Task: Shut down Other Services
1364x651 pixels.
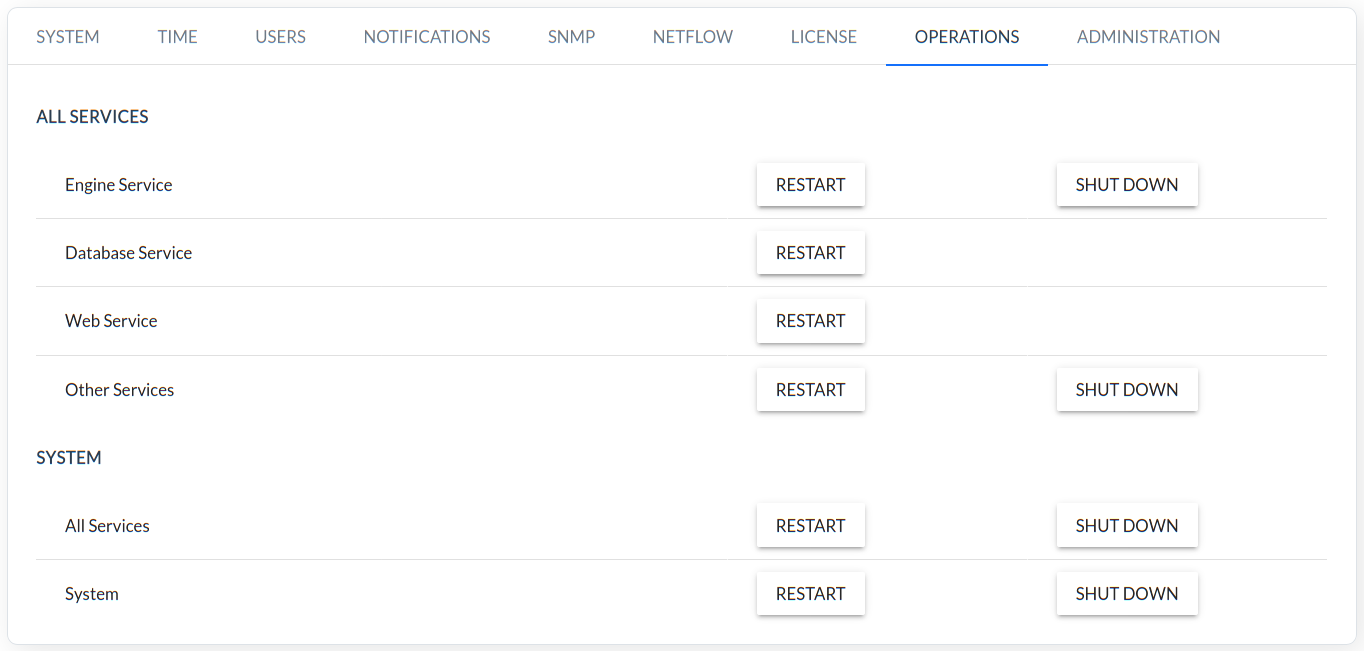Action: [x=1127, y=390]
